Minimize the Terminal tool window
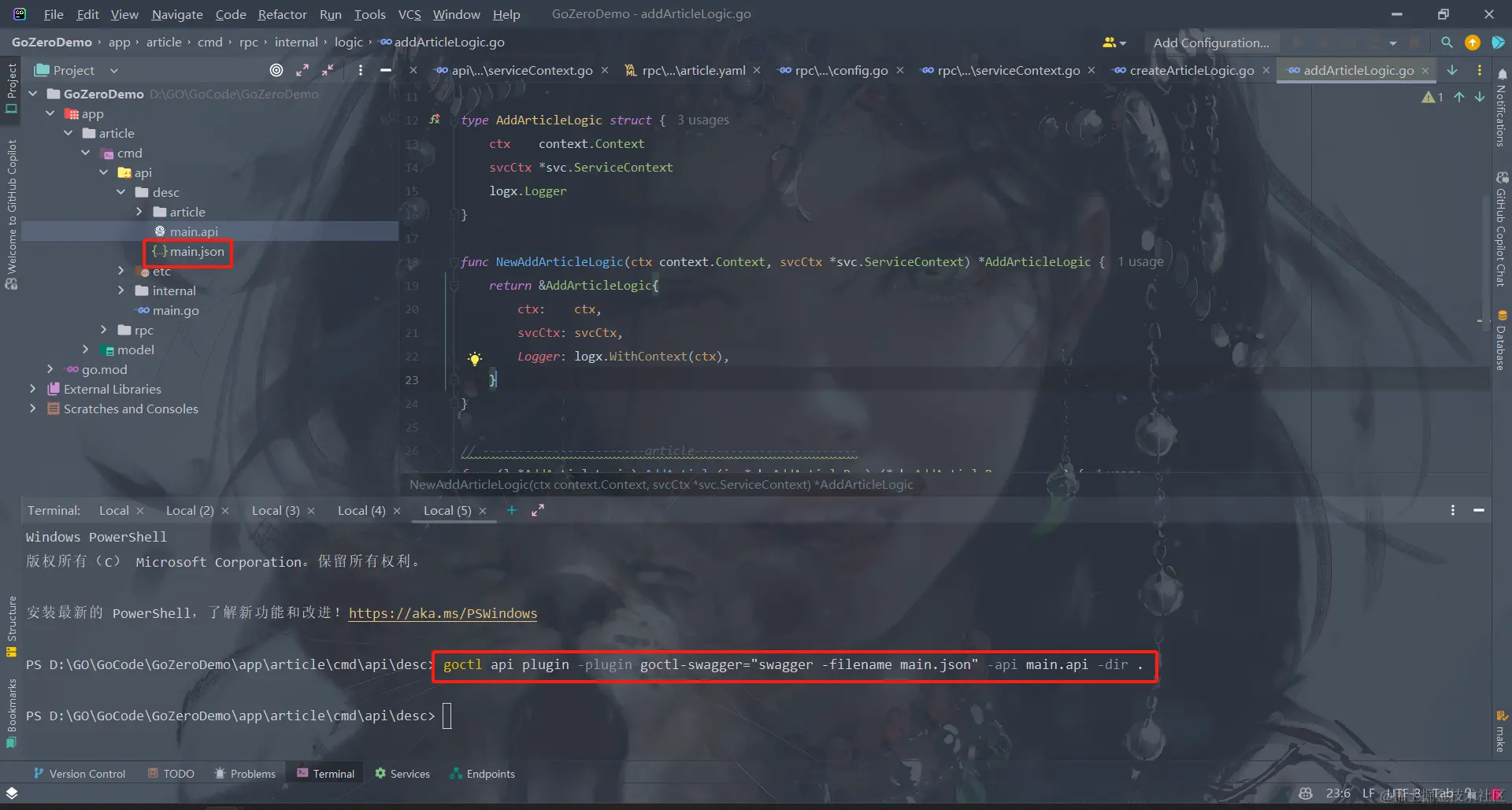Image resolution: width=1512 pixels, height=810 pixels. (1478, 510)
